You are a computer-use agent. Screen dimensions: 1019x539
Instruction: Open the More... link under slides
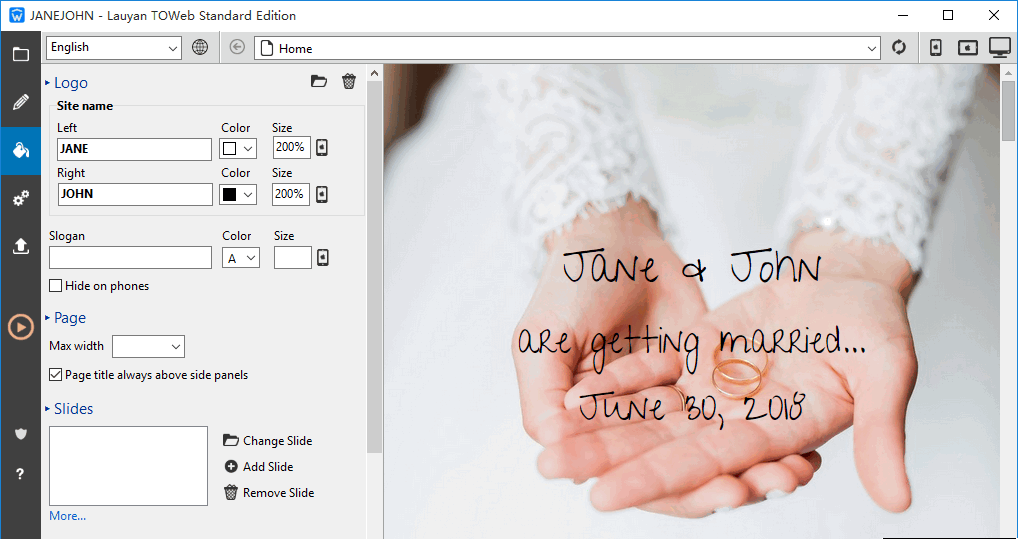(67, 516)
